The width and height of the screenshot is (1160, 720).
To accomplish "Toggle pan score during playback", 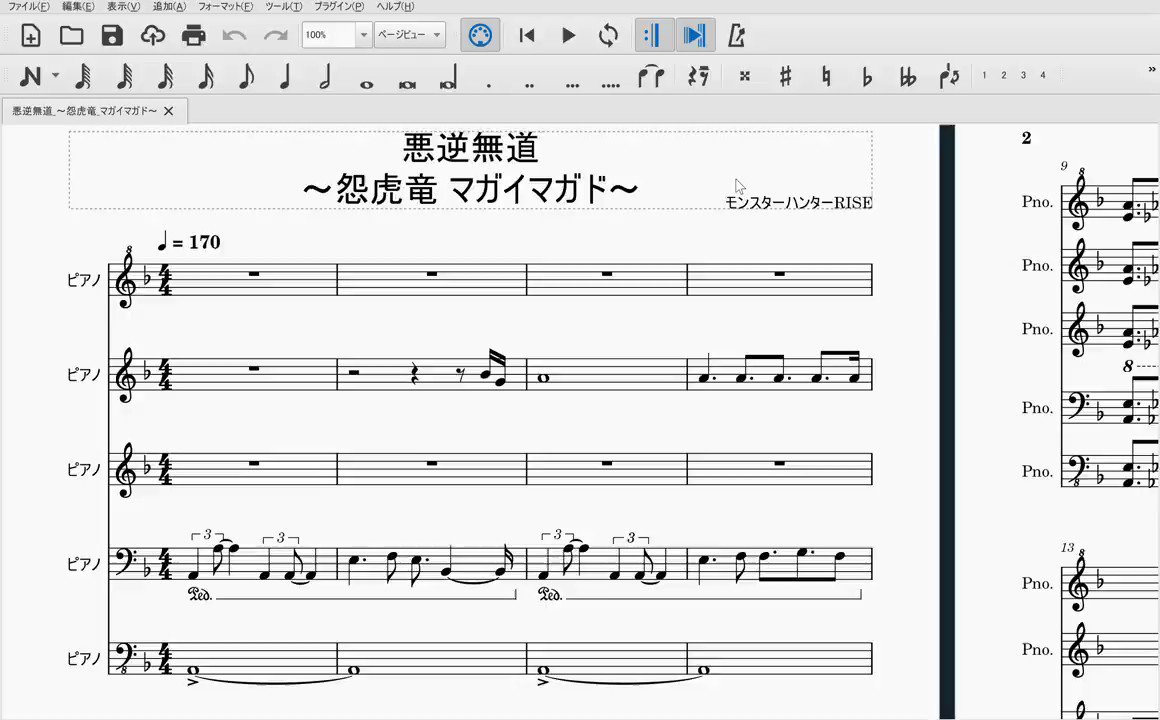I will tap(695, 35).
